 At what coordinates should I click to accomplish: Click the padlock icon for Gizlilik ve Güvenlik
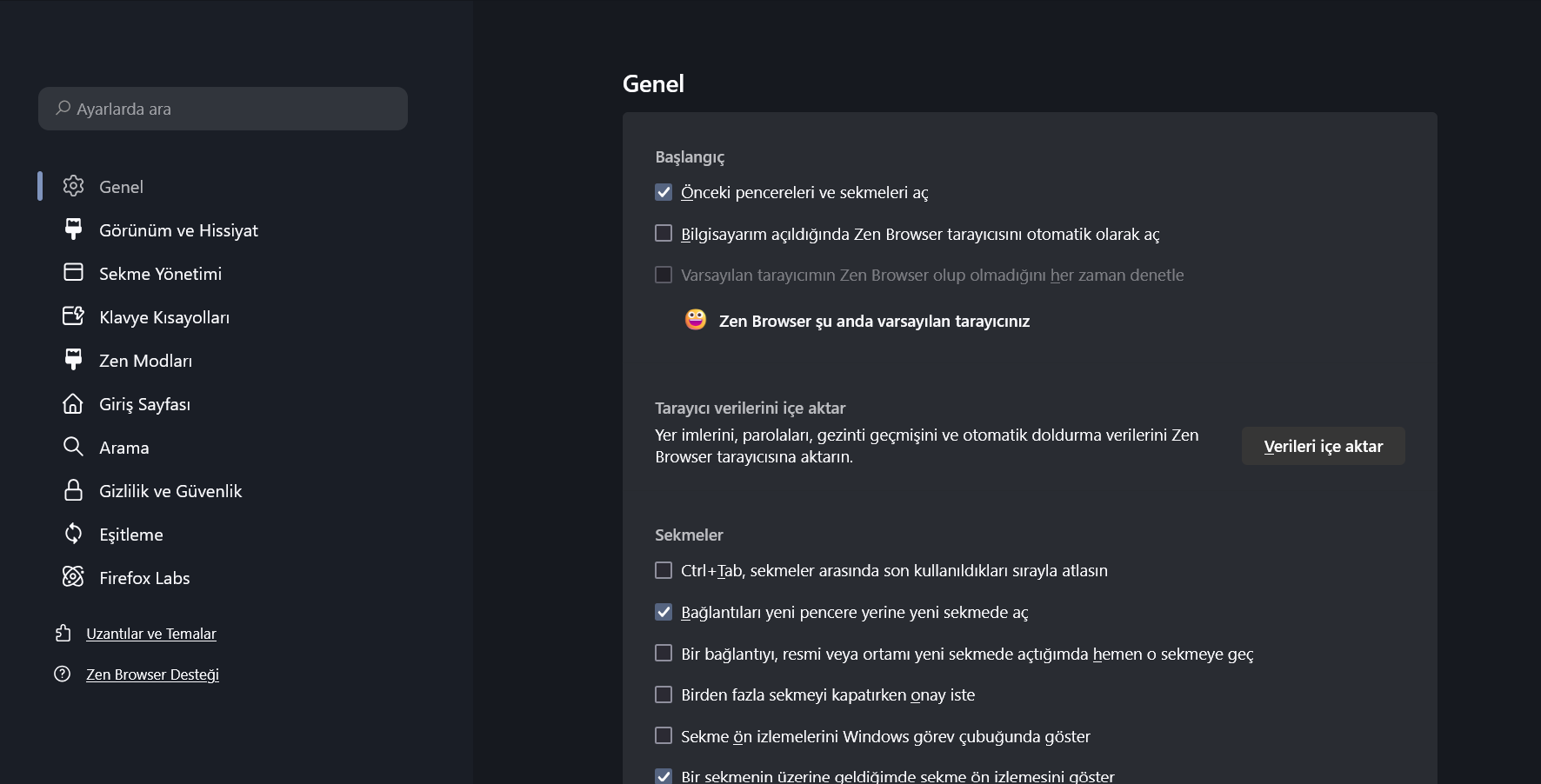pos(73,490)
